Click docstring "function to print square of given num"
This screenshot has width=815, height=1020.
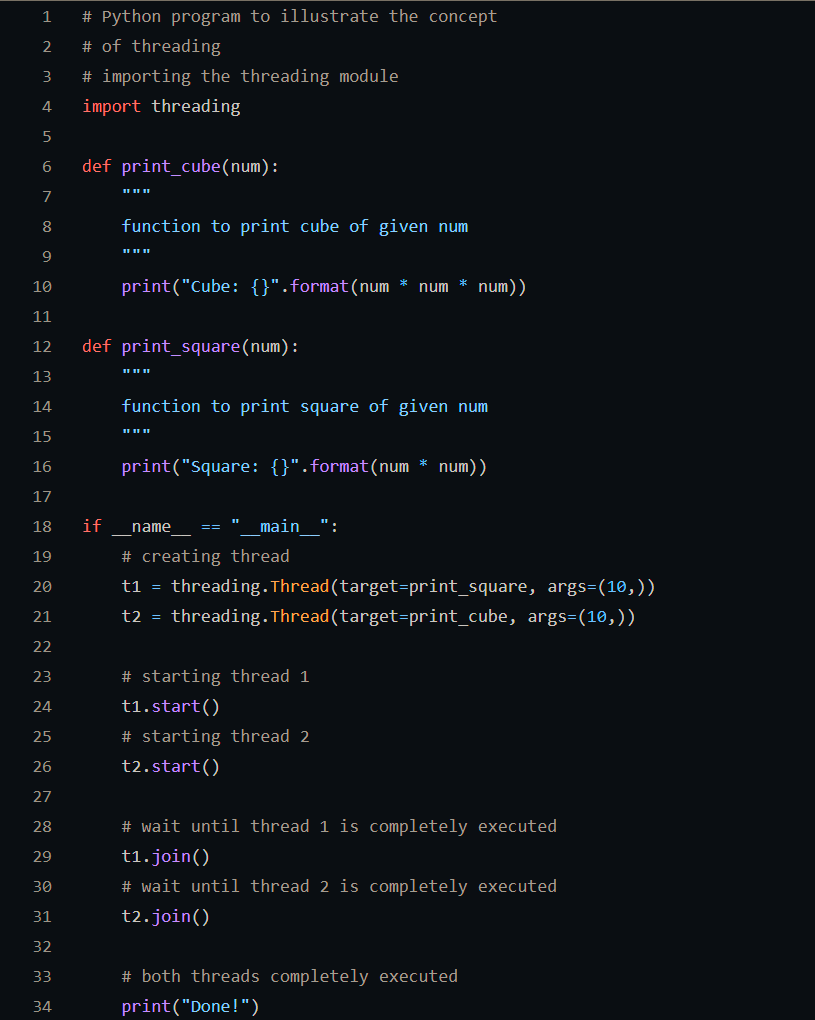[x=304, y=406]
